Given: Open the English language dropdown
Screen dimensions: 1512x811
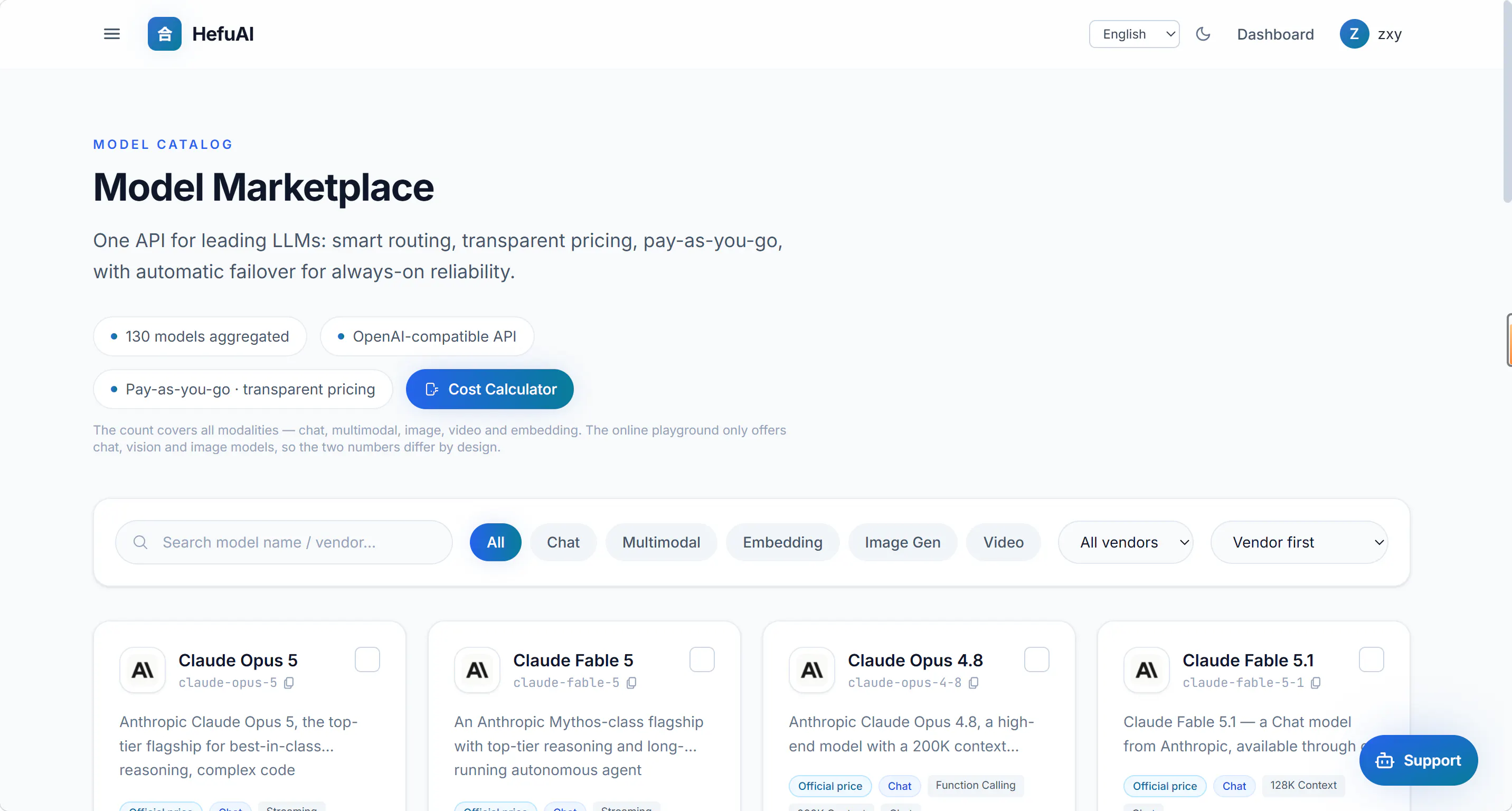Looking at the screenshot, I should (x=1134, y=34).
